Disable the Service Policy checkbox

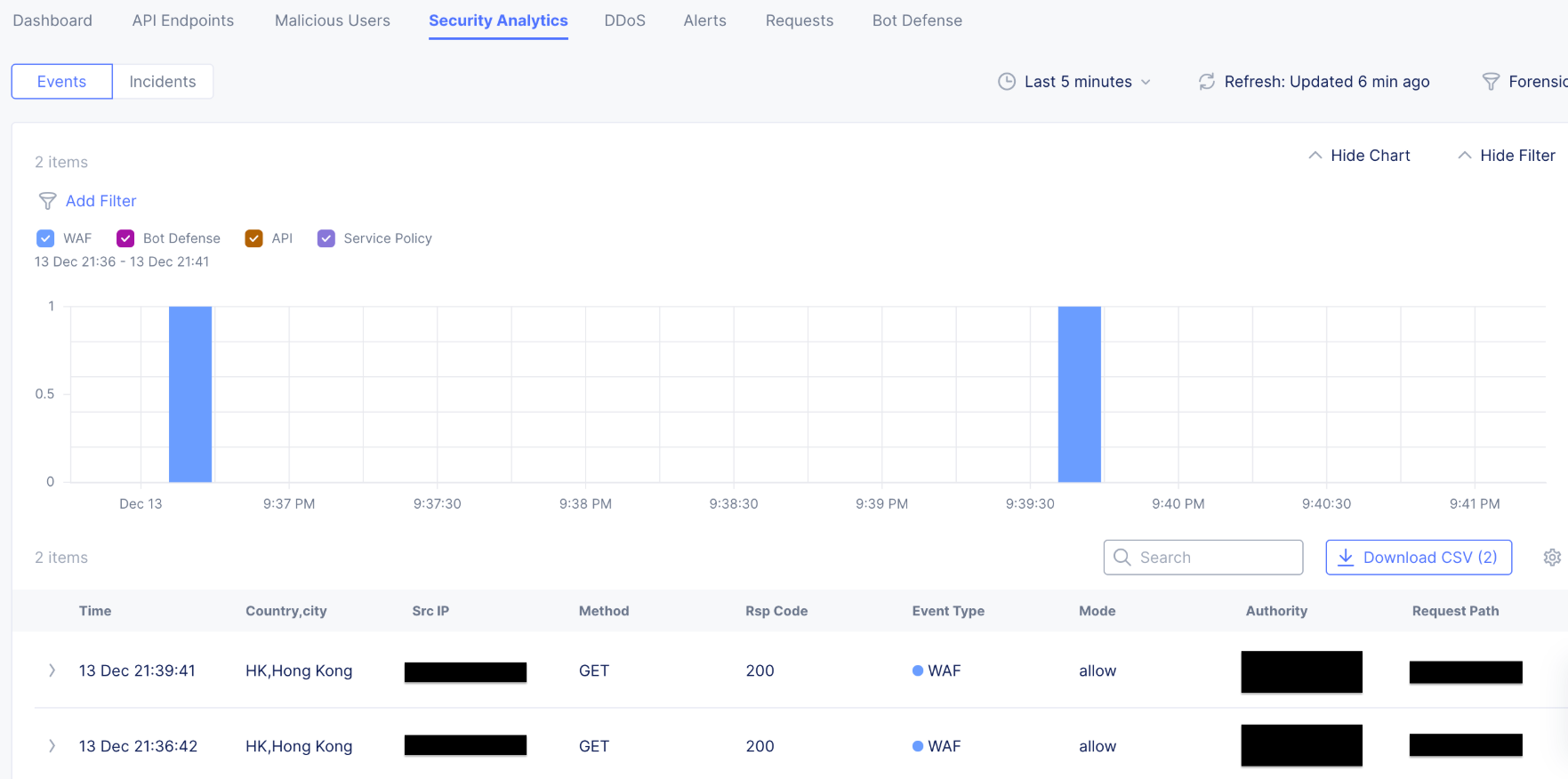326,238
